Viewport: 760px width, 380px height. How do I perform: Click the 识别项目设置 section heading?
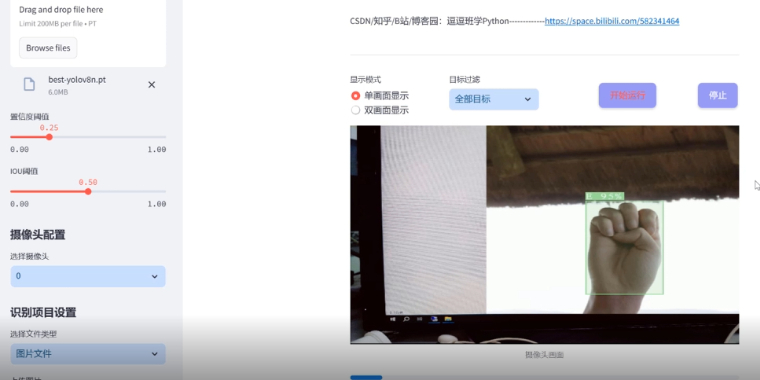(43, 312)
